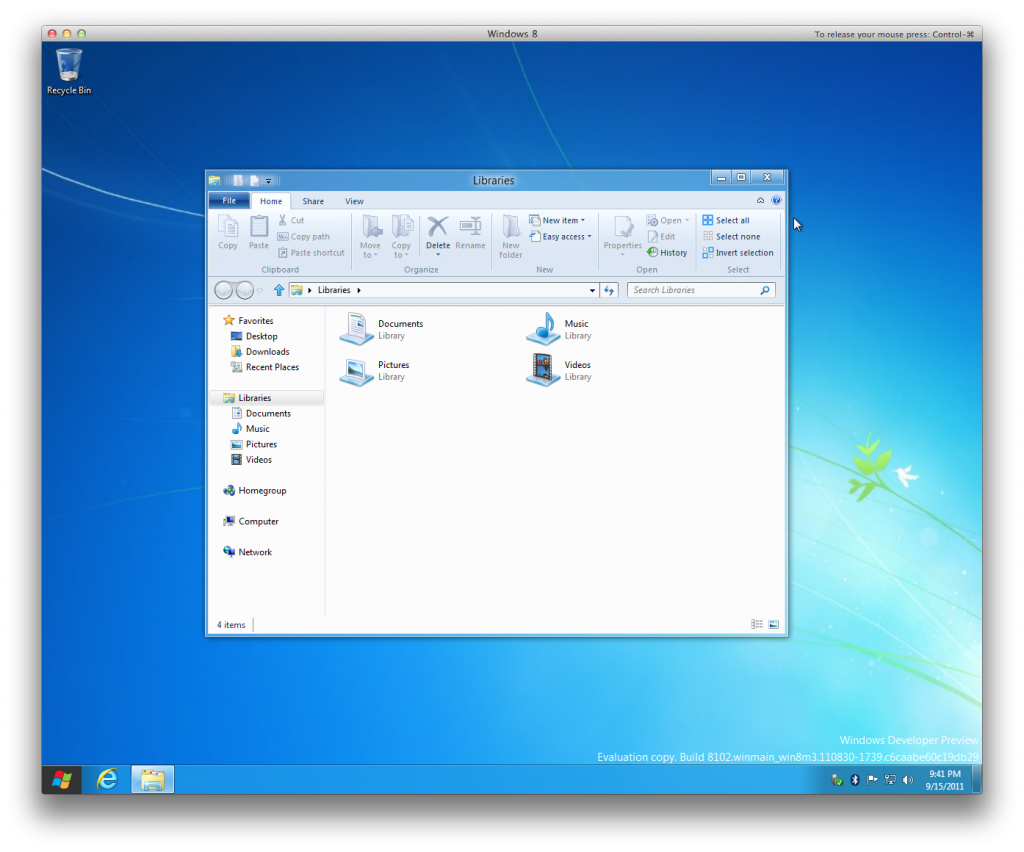Screen dimensions: 1024x852
Task: Create a New folder from the ribbon
Action: pyautogui.click(x=510, y=234)
